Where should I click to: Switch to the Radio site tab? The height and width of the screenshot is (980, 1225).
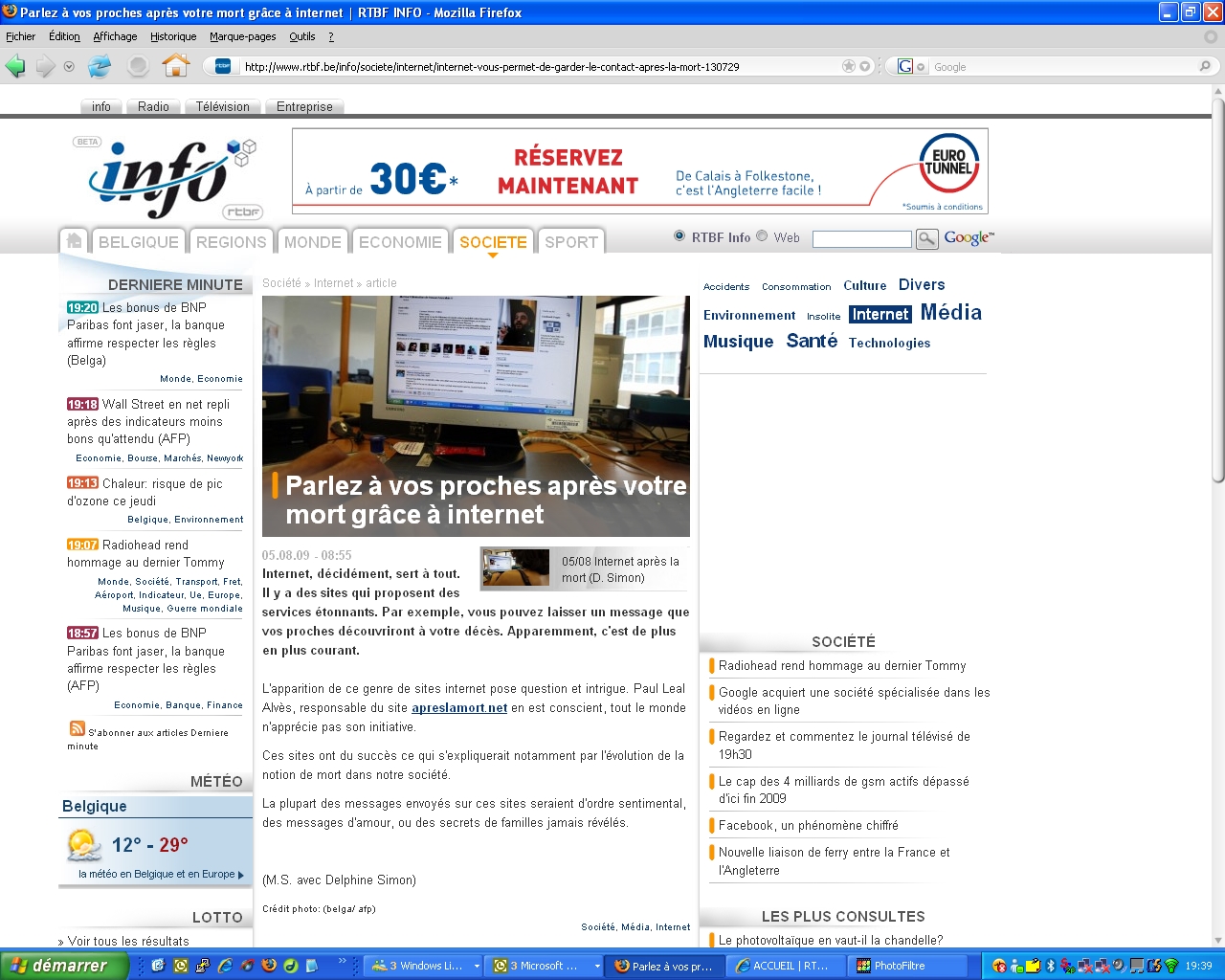[153, 106]
